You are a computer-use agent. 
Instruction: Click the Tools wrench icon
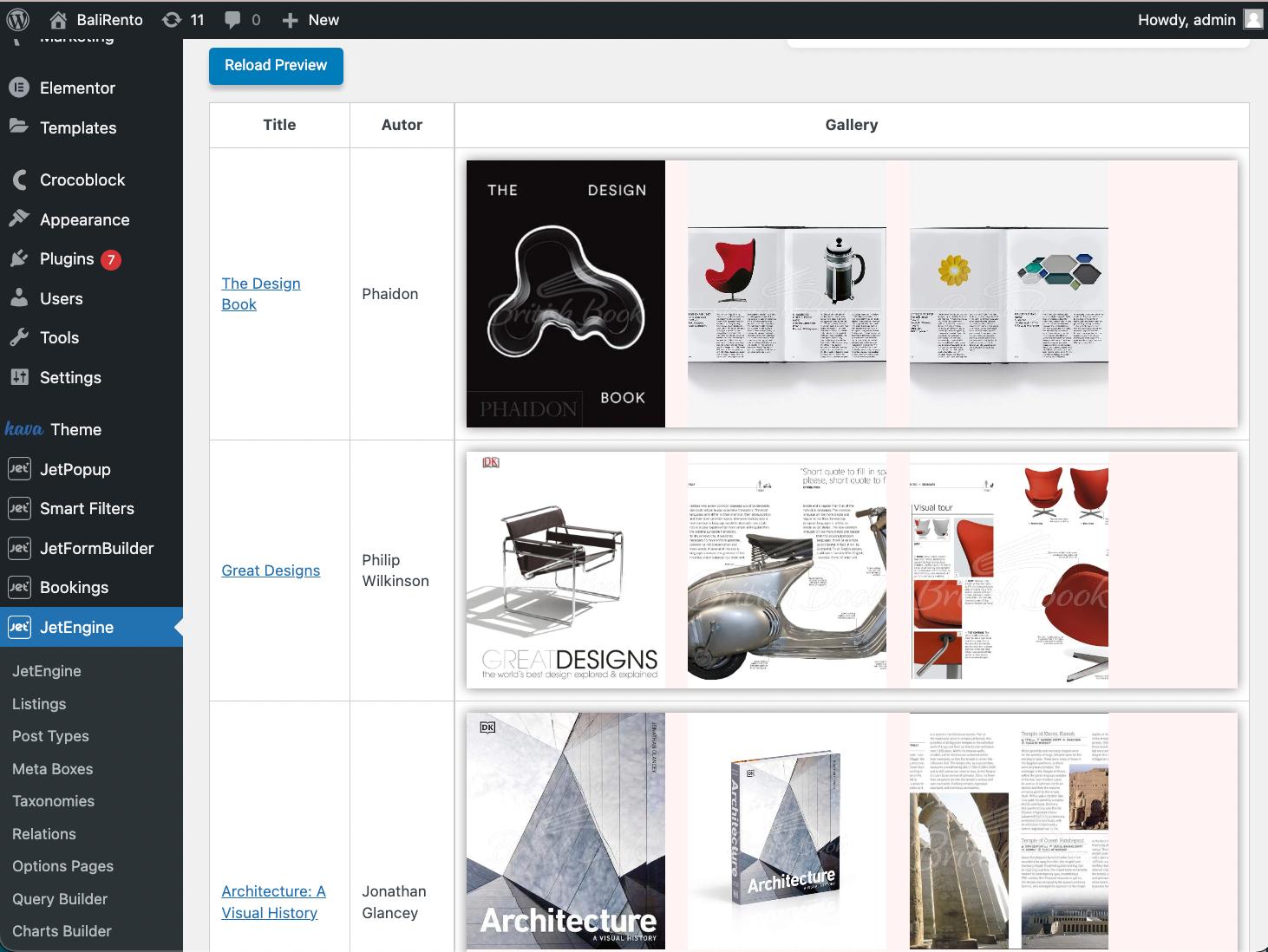tap(19, 337)
